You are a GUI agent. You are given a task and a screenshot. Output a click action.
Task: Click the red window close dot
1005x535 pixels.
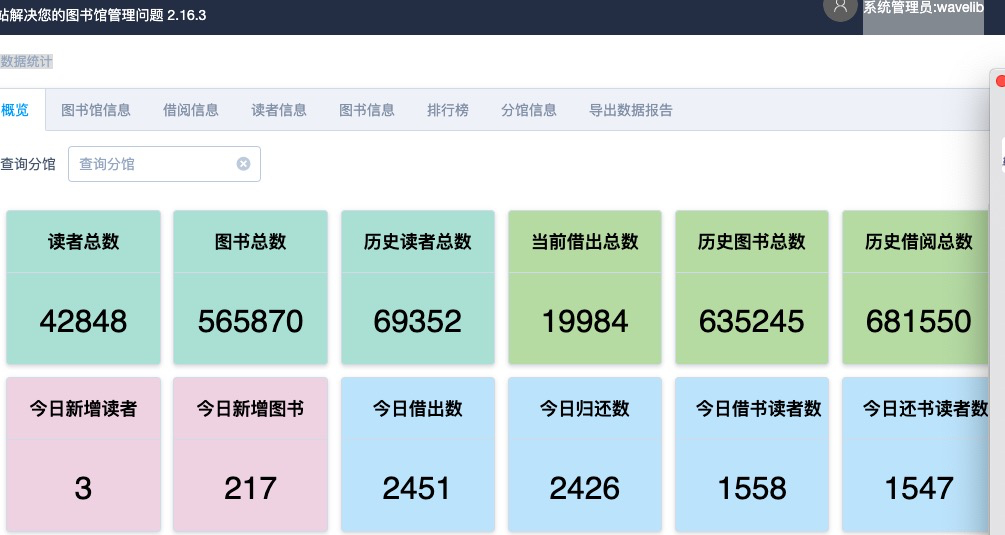point(1000,81)
